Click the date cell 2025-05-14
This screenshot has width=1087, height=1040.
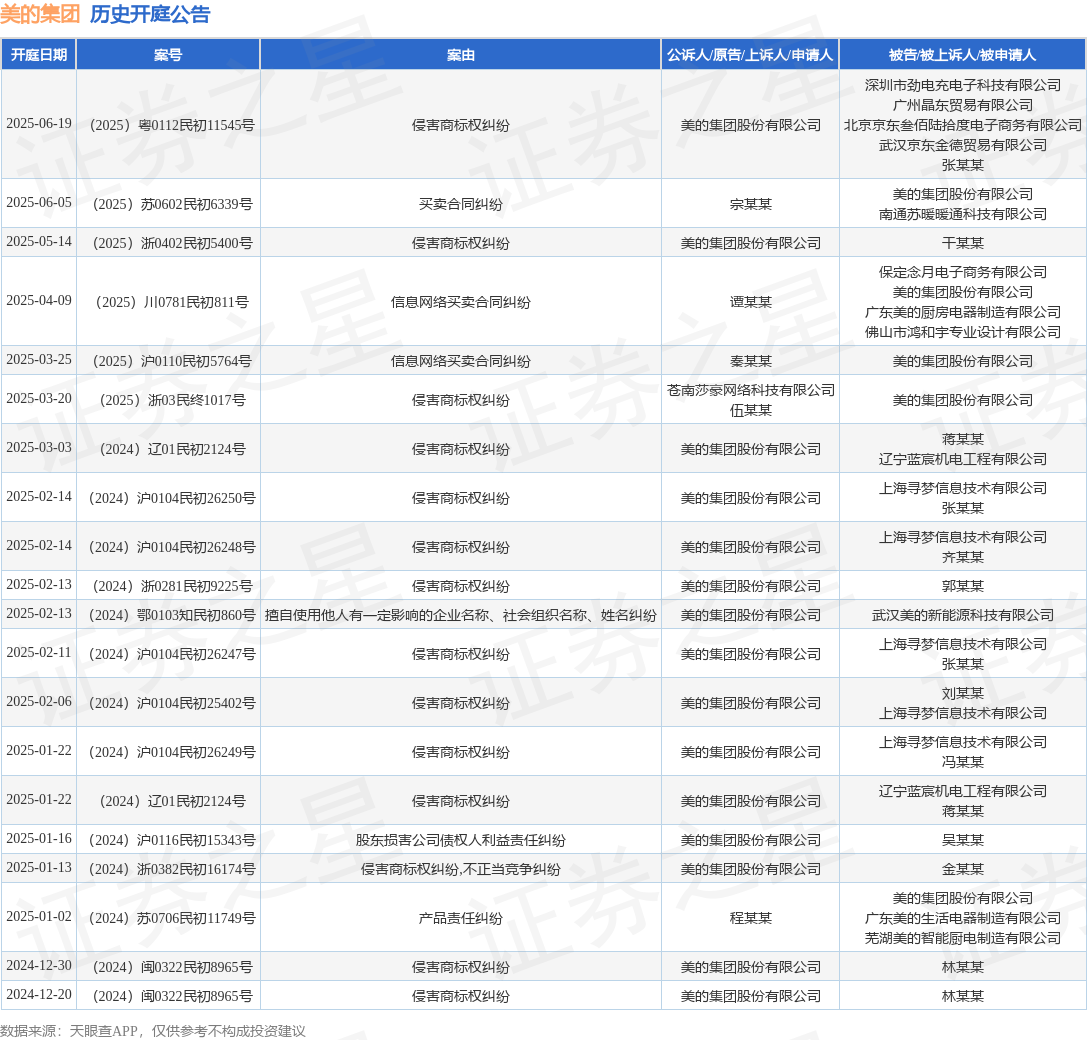coord(39,241)
